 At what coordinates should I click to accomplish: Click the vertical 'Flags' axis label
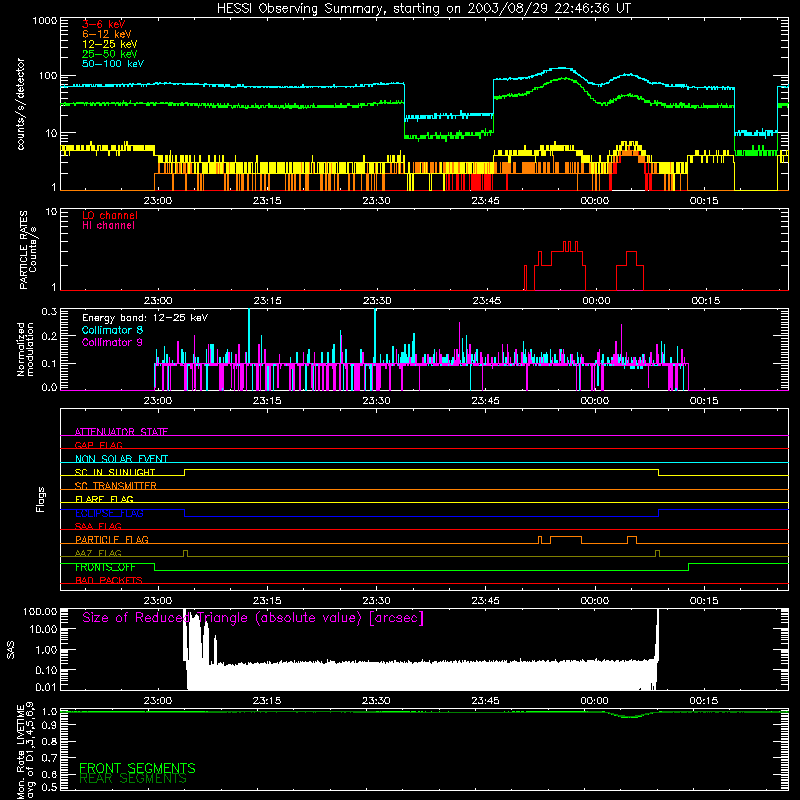point(41,499)
